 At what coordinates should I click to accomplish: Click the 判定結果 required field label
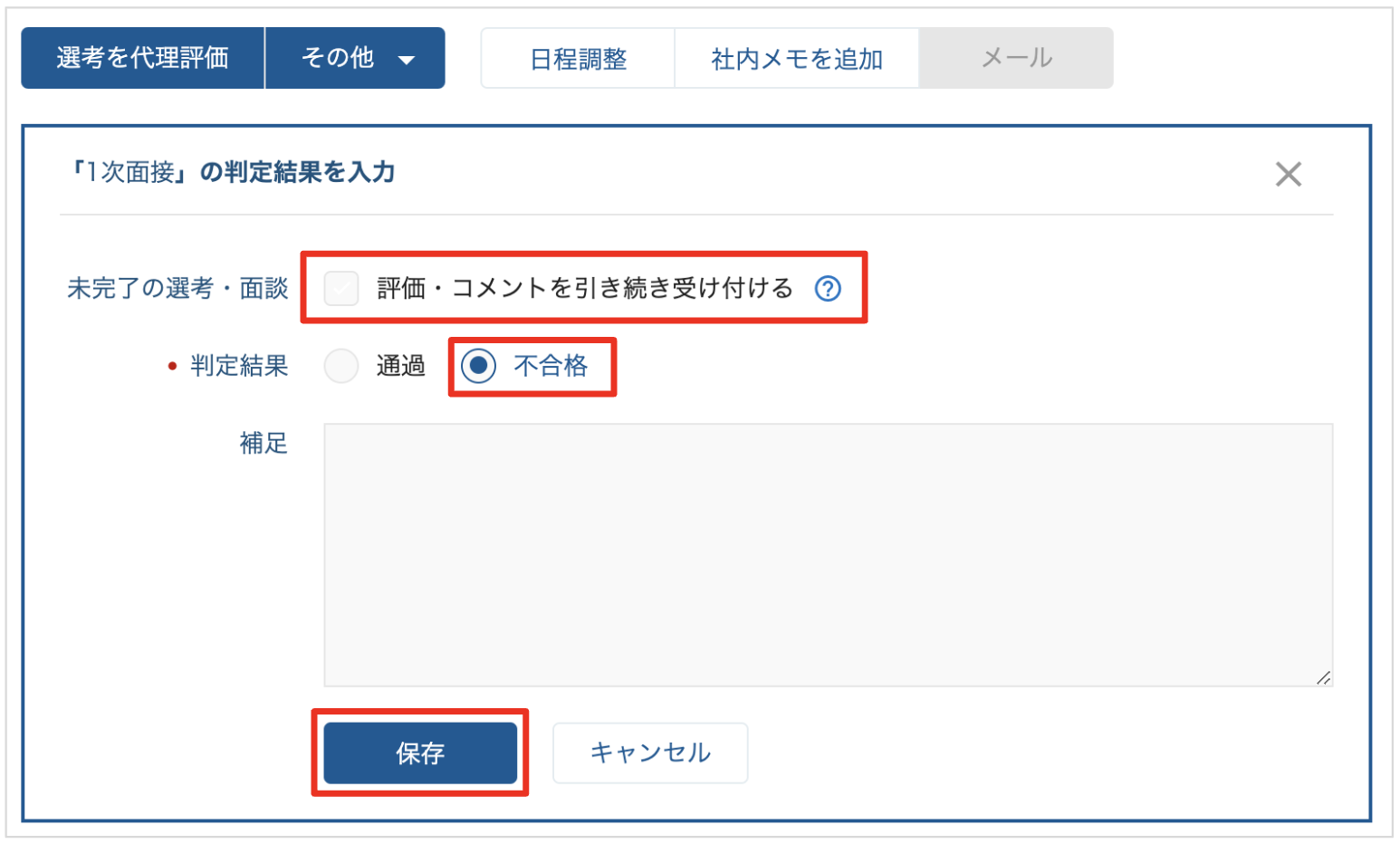click(239, 366)
